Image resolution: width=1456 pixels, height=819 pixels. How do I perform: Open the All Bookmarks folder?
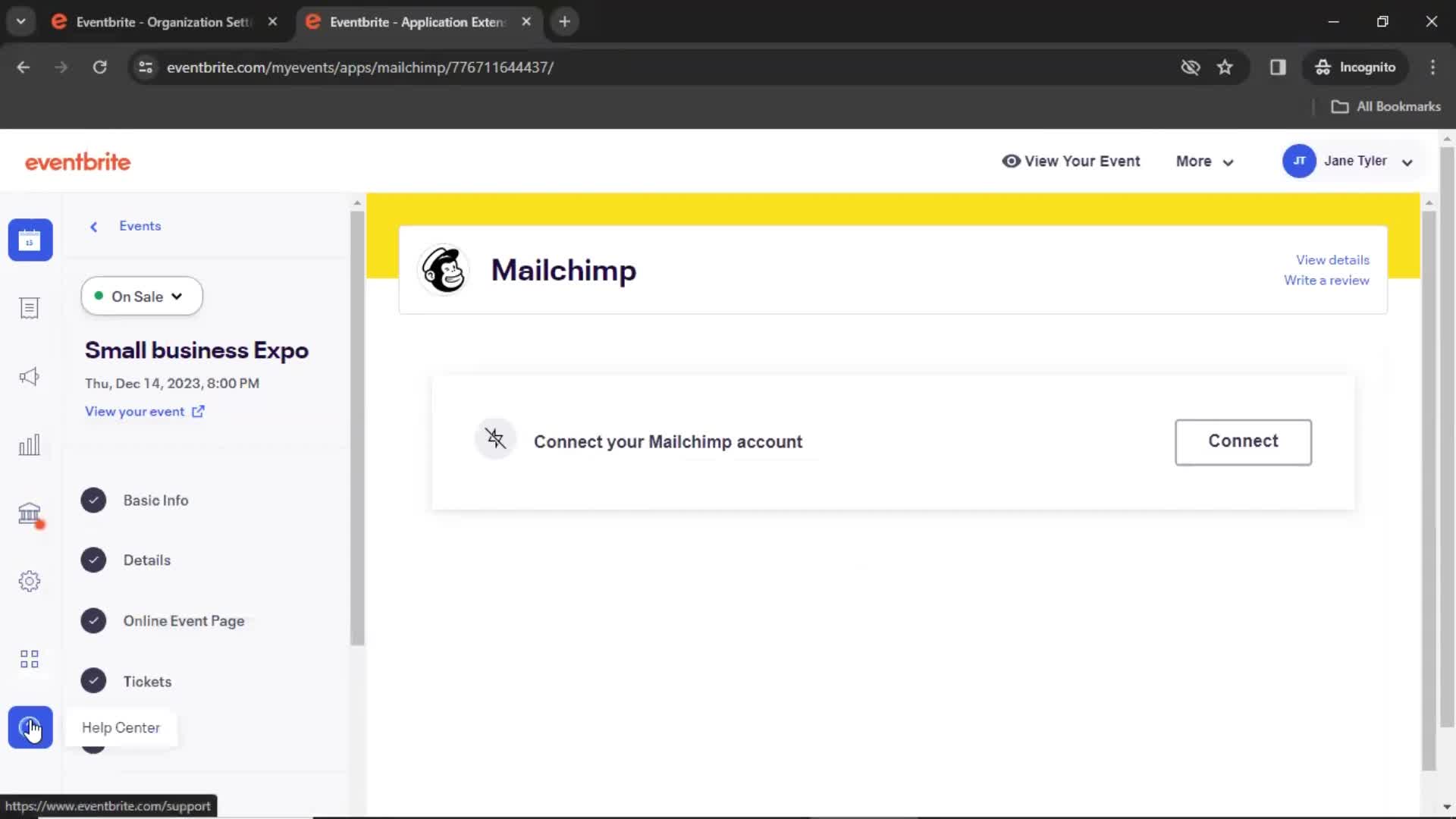coord(1385,107)
